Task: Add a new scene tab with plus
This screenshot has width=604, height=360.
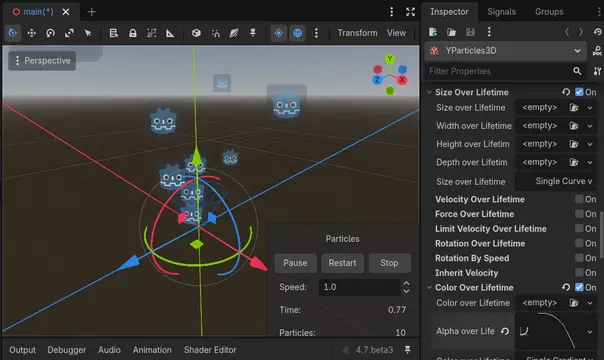Action: pyautogui.click(x=91, y=12)
